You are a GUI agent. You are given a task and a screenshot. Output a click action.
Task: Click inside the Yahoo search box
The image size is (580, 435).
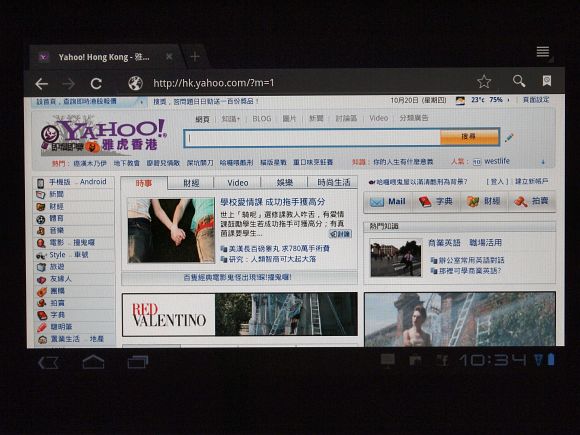pyautogui.click(x=313, y=138)
